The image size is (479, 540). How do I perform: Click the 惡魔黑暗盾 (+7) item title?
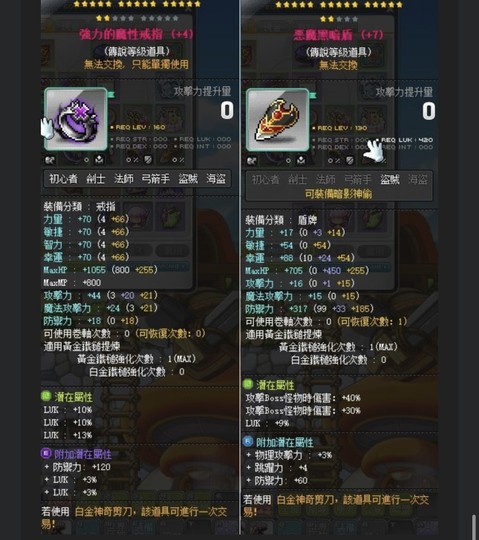pyautogui.click(x=339, y=35)
